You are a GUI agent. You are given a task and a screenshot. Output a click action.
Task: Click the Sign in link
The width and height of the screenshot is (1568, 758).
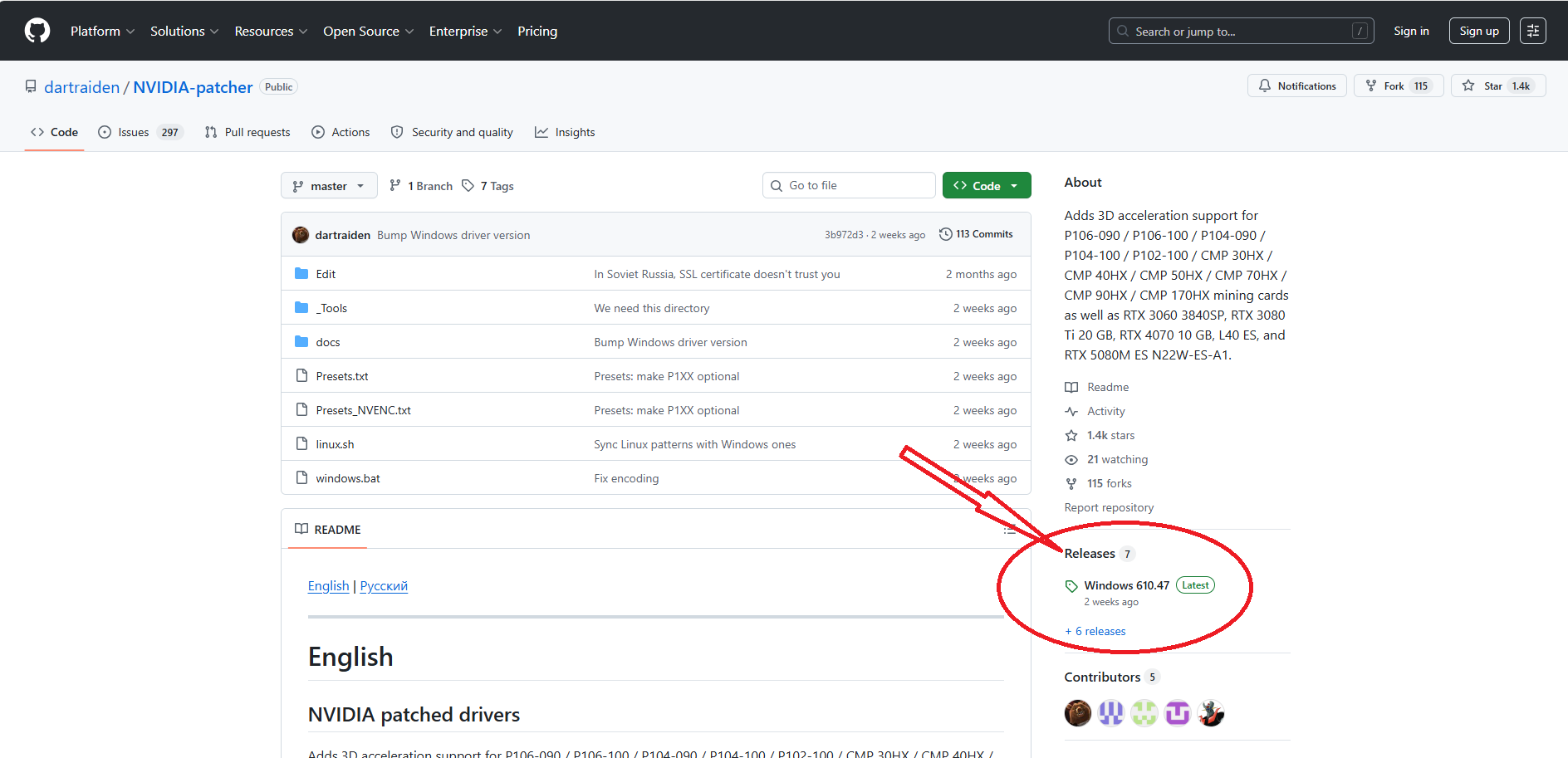point(1411,31)
